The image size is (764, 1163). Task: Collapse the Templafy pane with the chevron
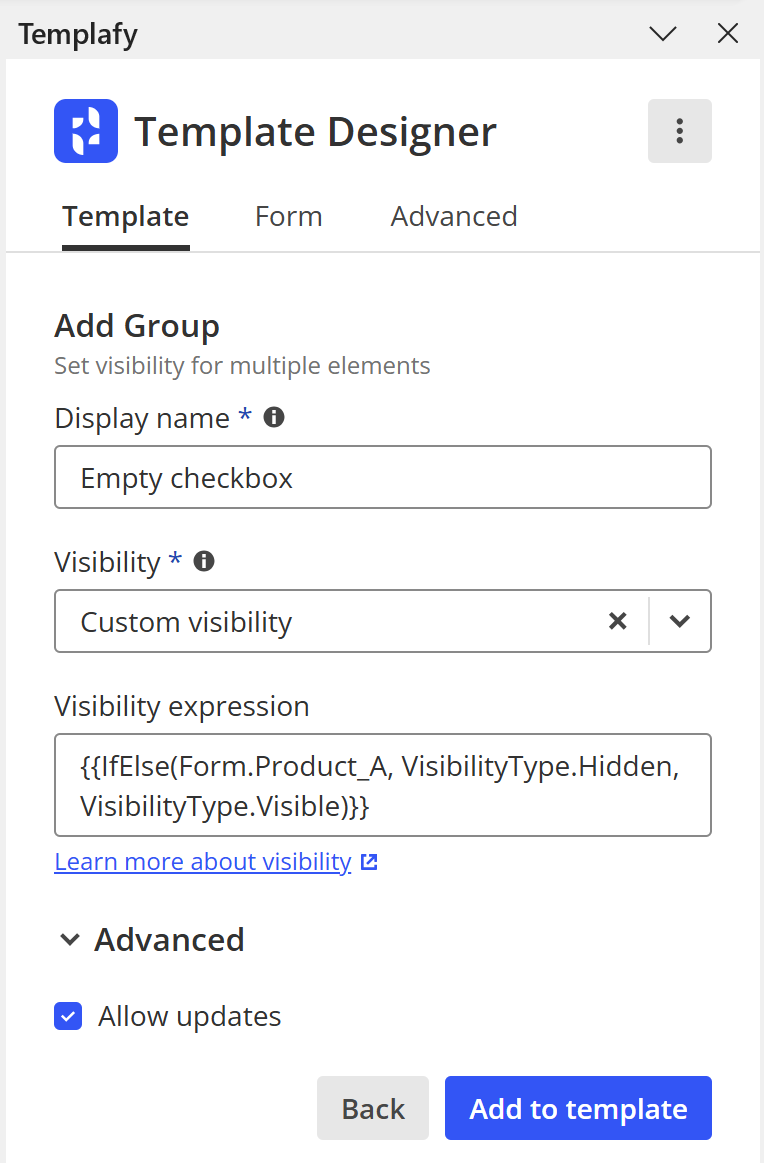click(x=662, y=33)
